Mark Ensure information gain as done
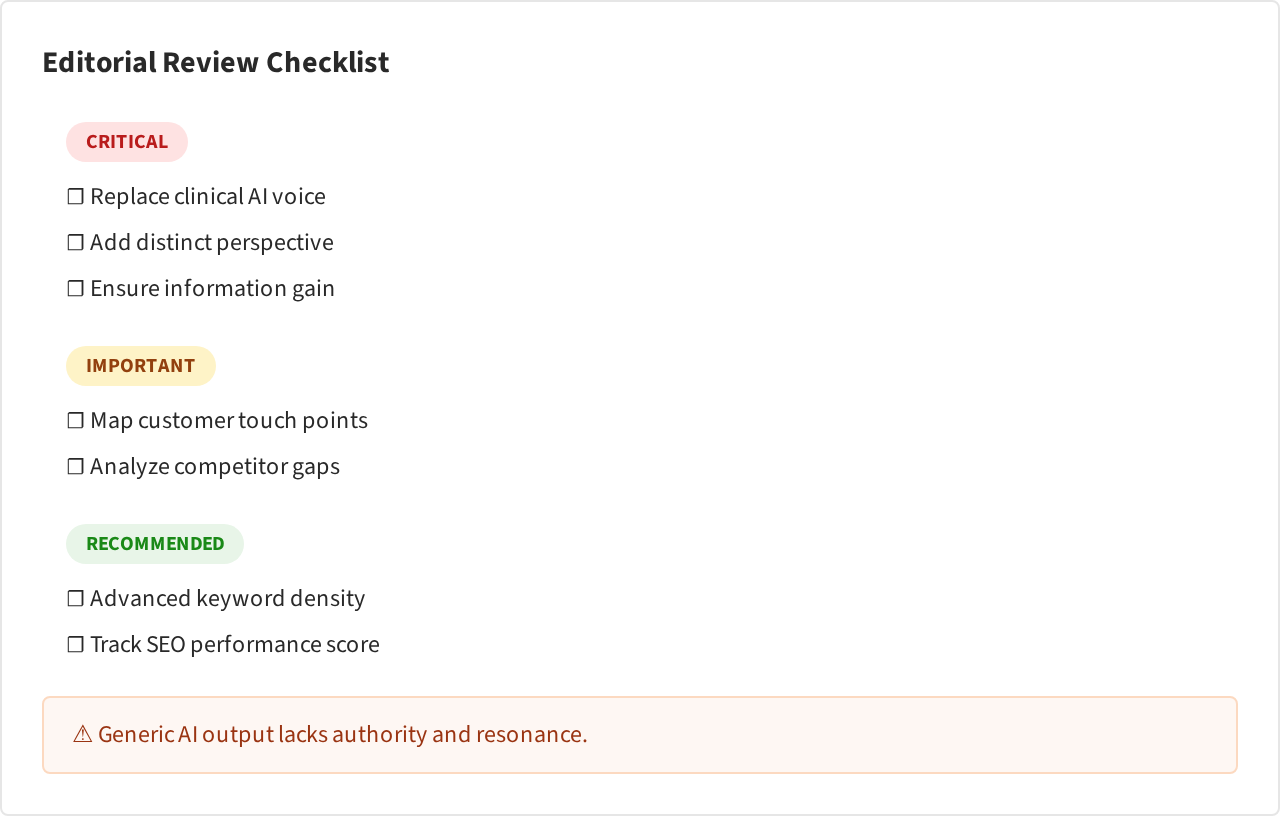Screen dimensions: 1280x816 (75, 289)
